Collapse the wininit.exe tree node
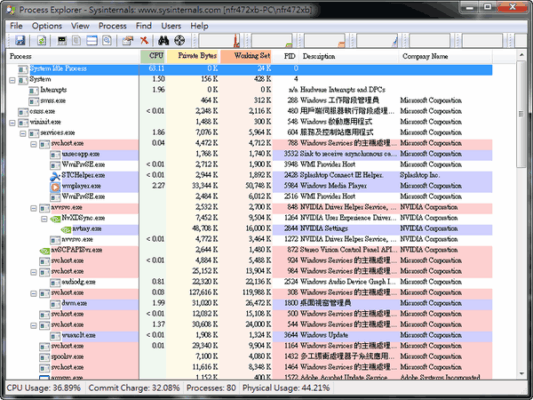This screenshot has height=400, width=533. click(x=12, y=123)
